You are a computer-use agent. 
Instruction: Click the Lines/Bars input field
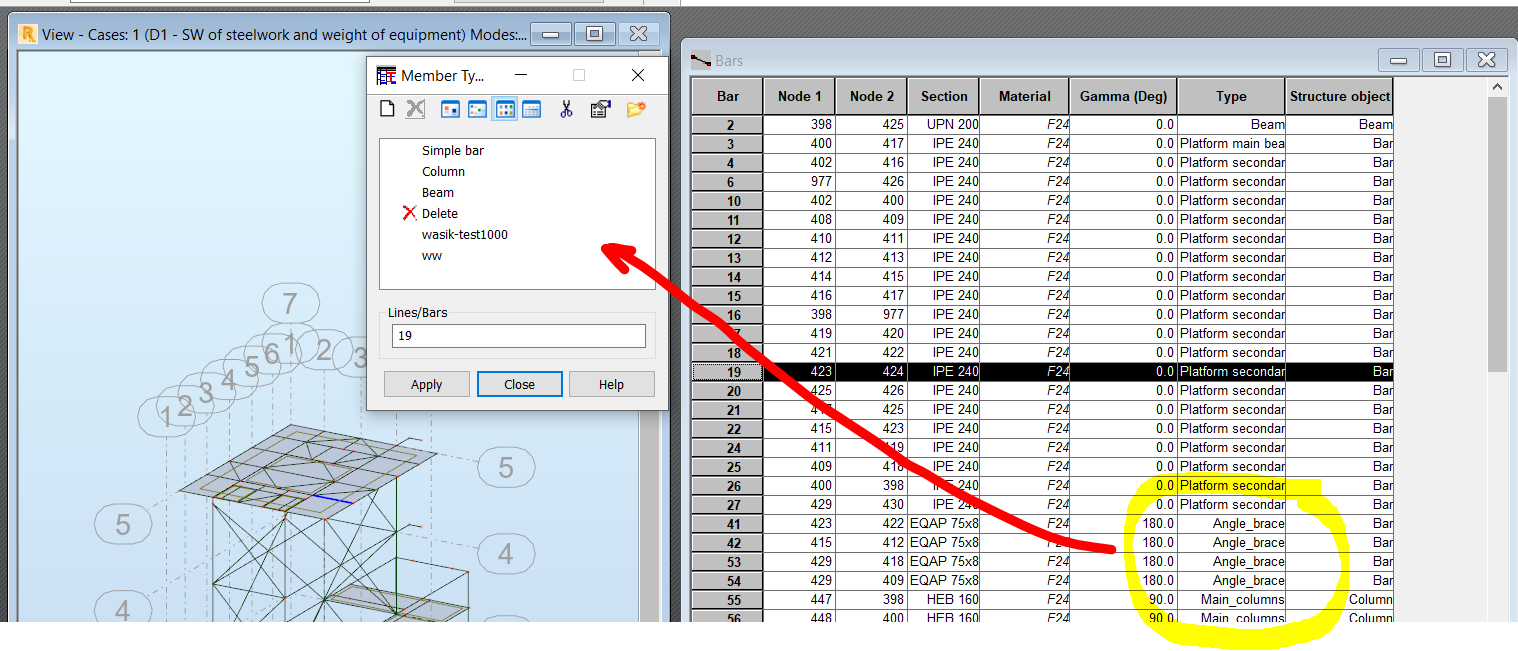pyautogui.click(x=518, y=336)
